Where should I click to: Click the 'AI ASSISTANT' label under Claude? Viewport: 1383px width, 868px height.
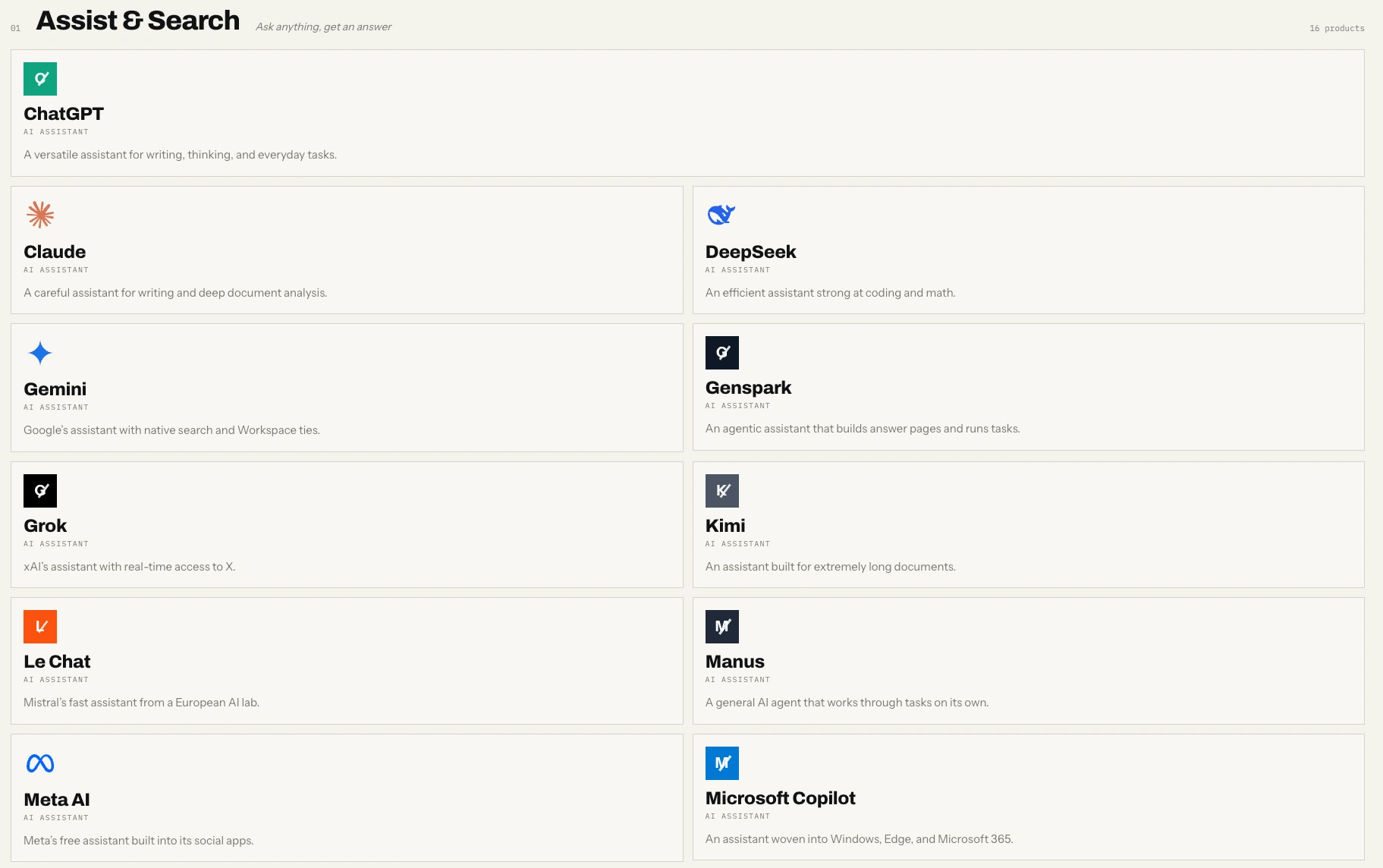click(x=56, y=270)
